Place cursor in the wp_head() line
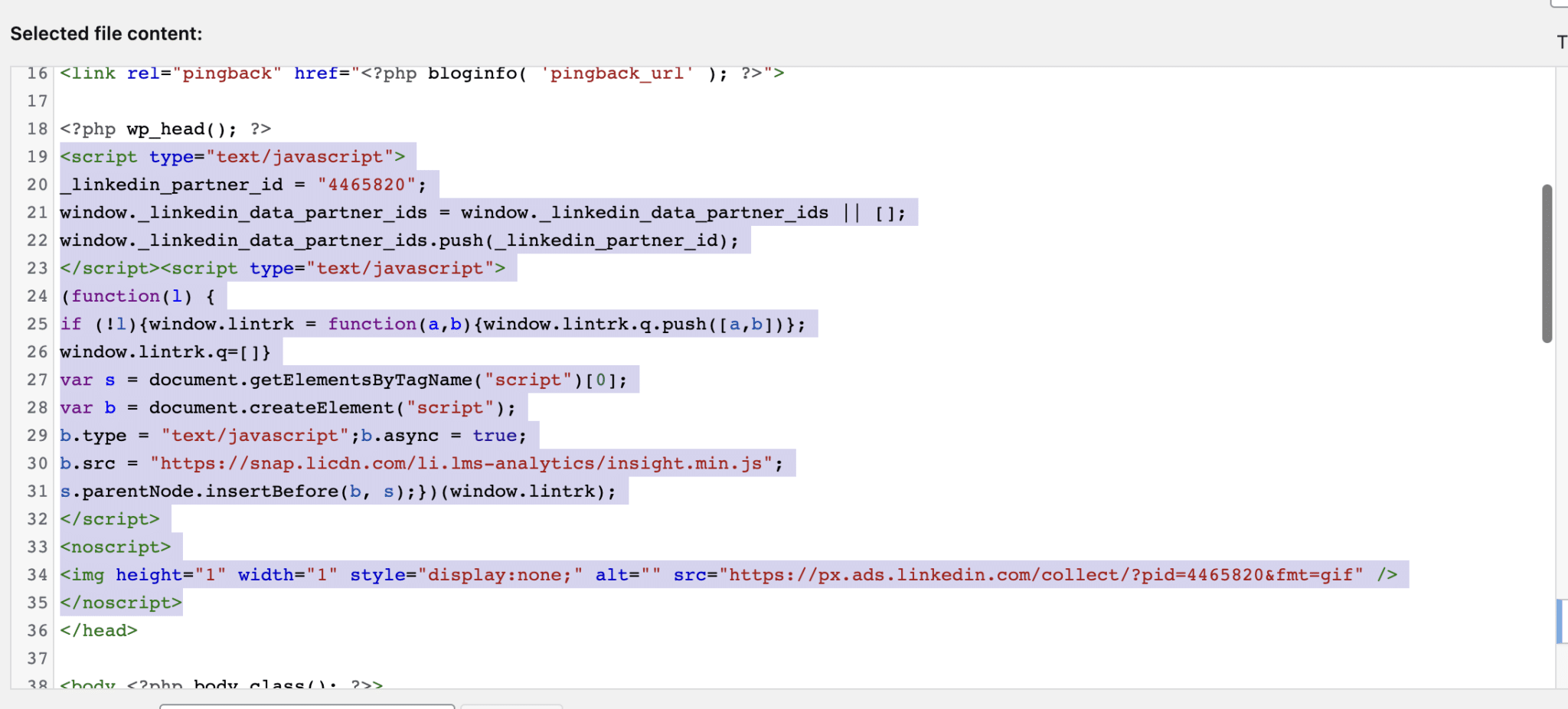This screenshot has height=709, width=1568. (165, 129)
